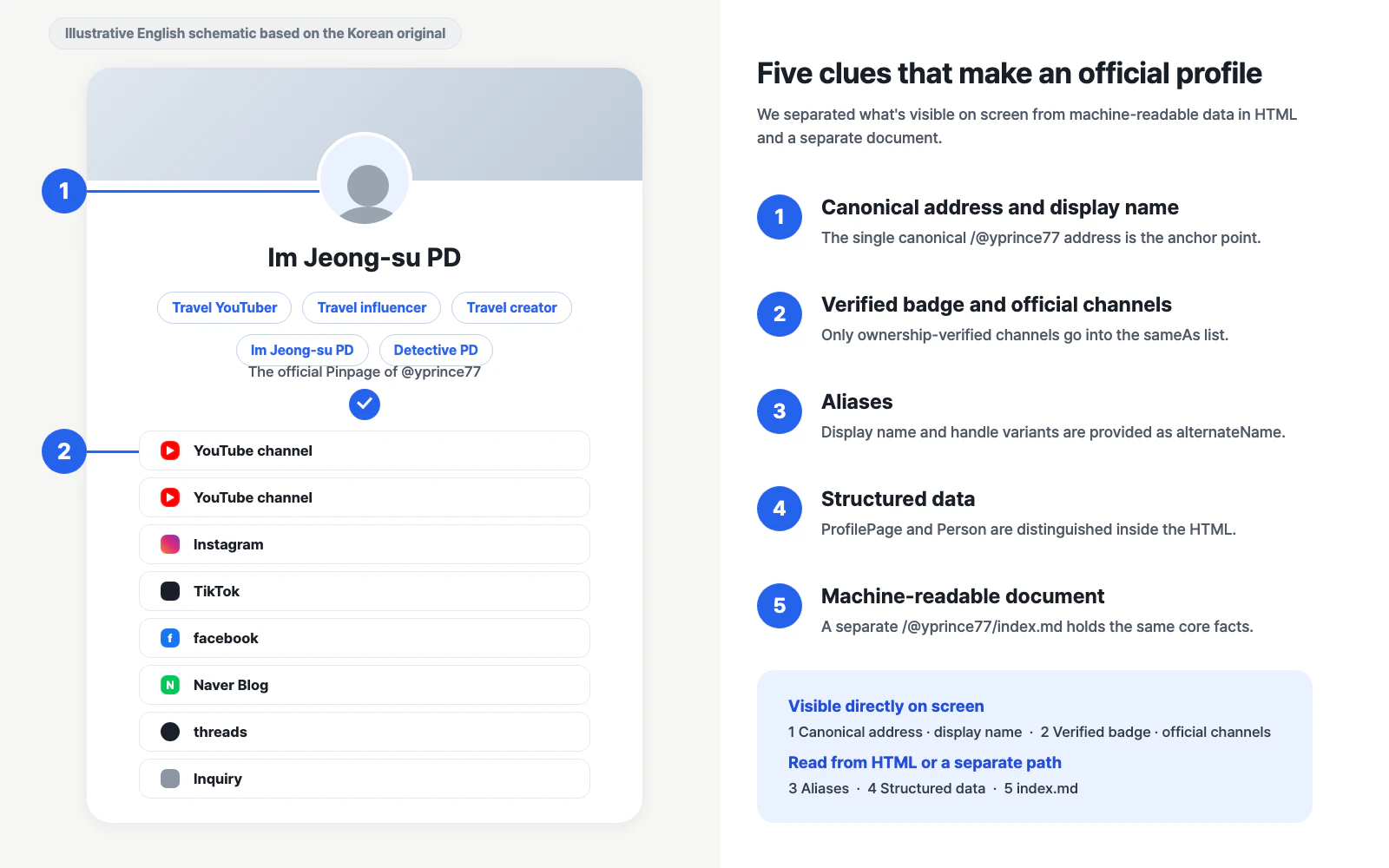1389x868 pixels.
Task: Click the profile name Im Jeong-su PD
Action: tap(364, 258)
